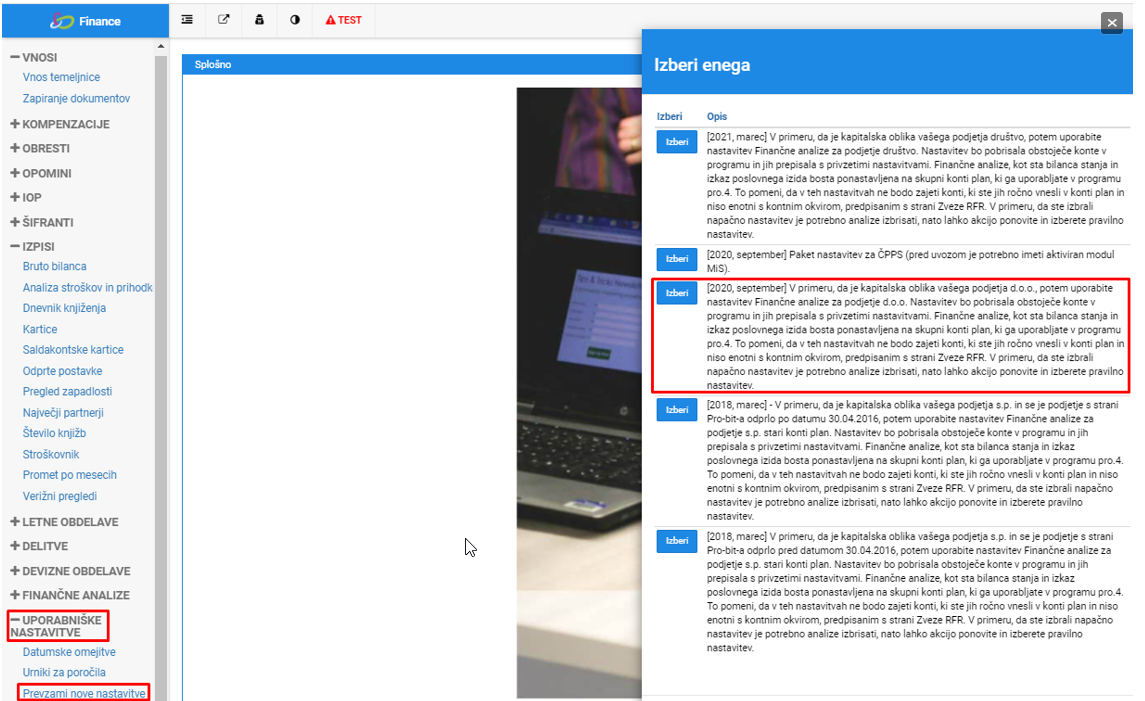The image size is (1145, 701).
Task: Open in new window icon
Action: point(223,20)
